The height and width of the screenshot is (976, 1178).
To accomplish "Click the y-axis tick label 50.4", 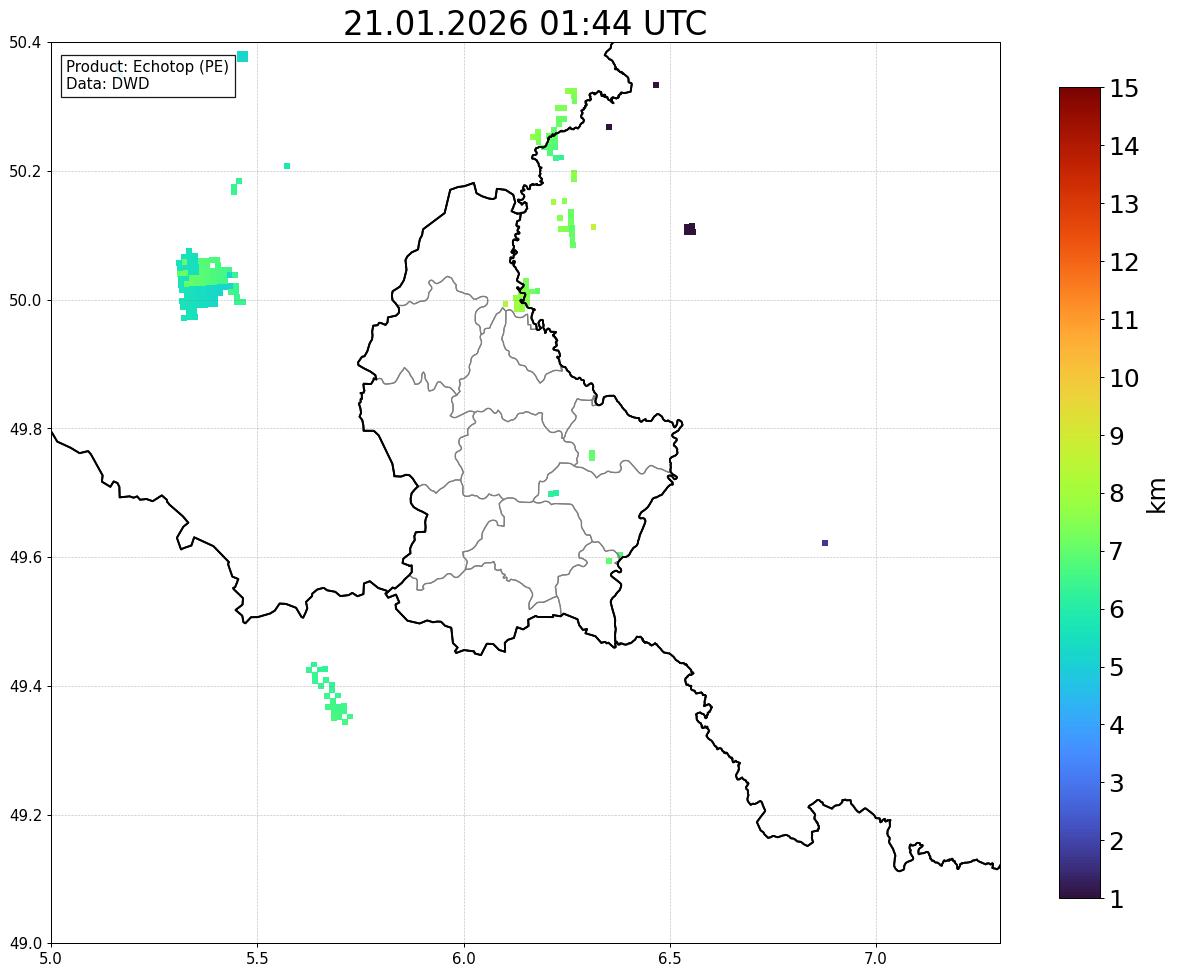I will click(x=25, y=43).
